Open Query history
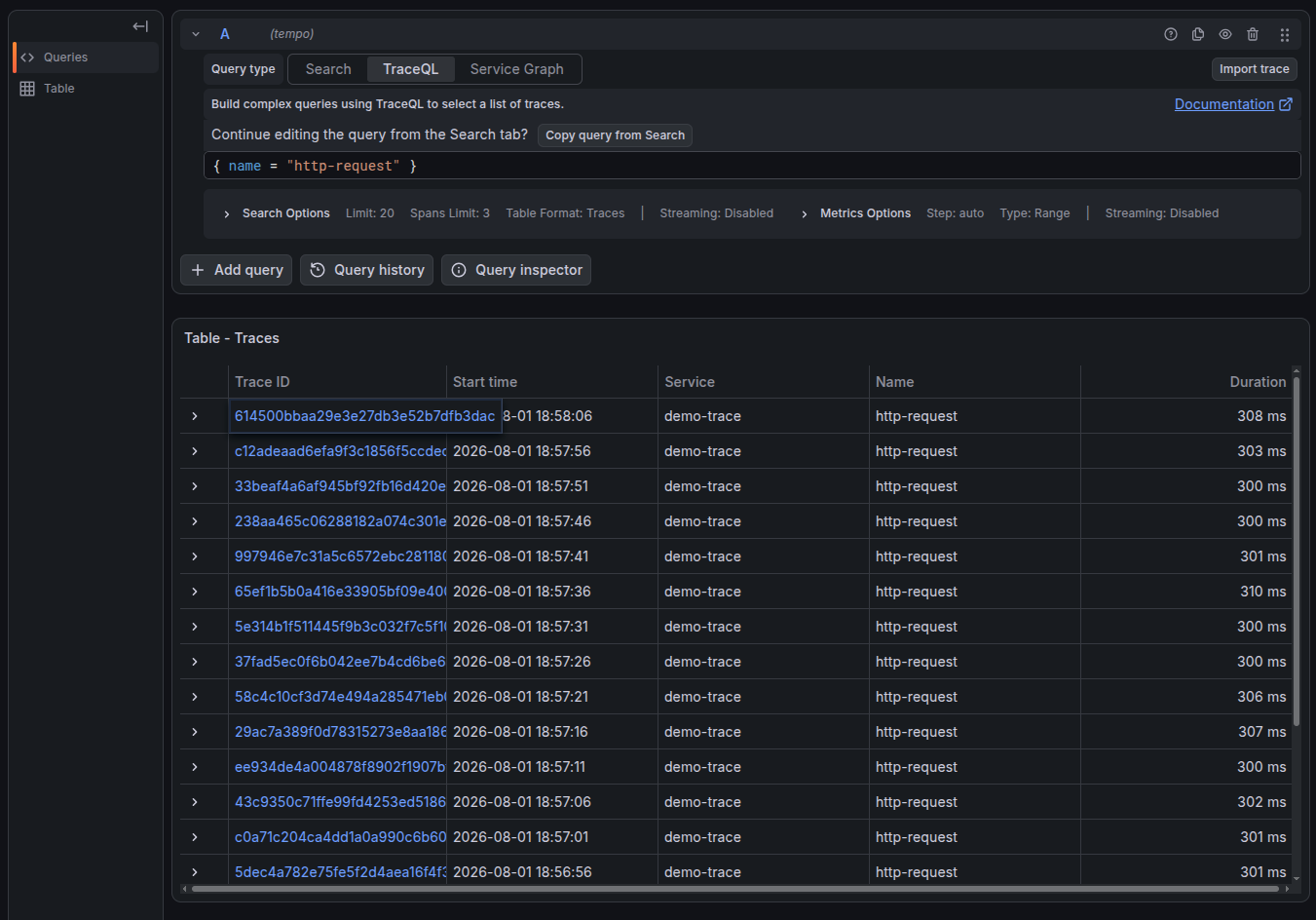Image resolution: width=1316 pixels, height=920 pixels. [366, 270]
